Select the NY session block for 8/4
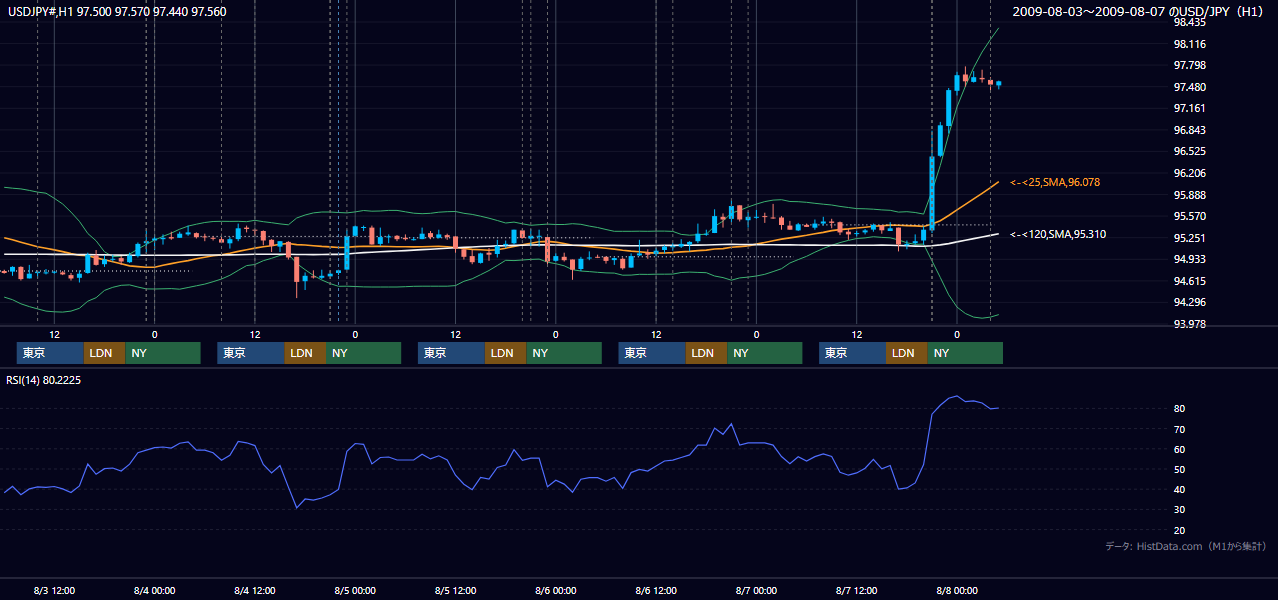The width and height of the screenshot is (1278, 600). click(x=363, y=353)
